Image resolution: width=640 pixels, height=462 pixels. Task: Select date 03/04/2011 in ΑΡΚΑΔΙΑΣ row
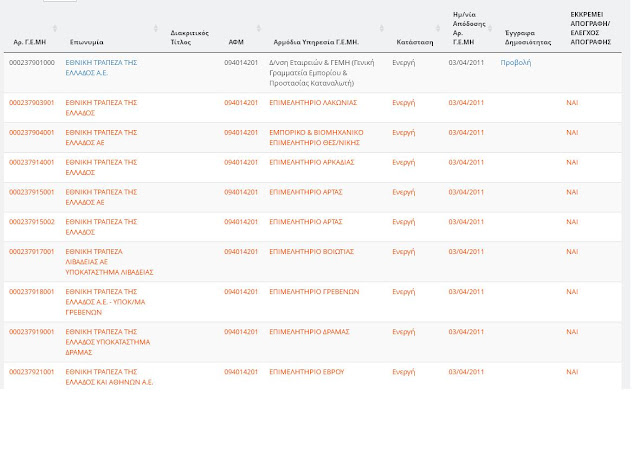coord(466,162)
